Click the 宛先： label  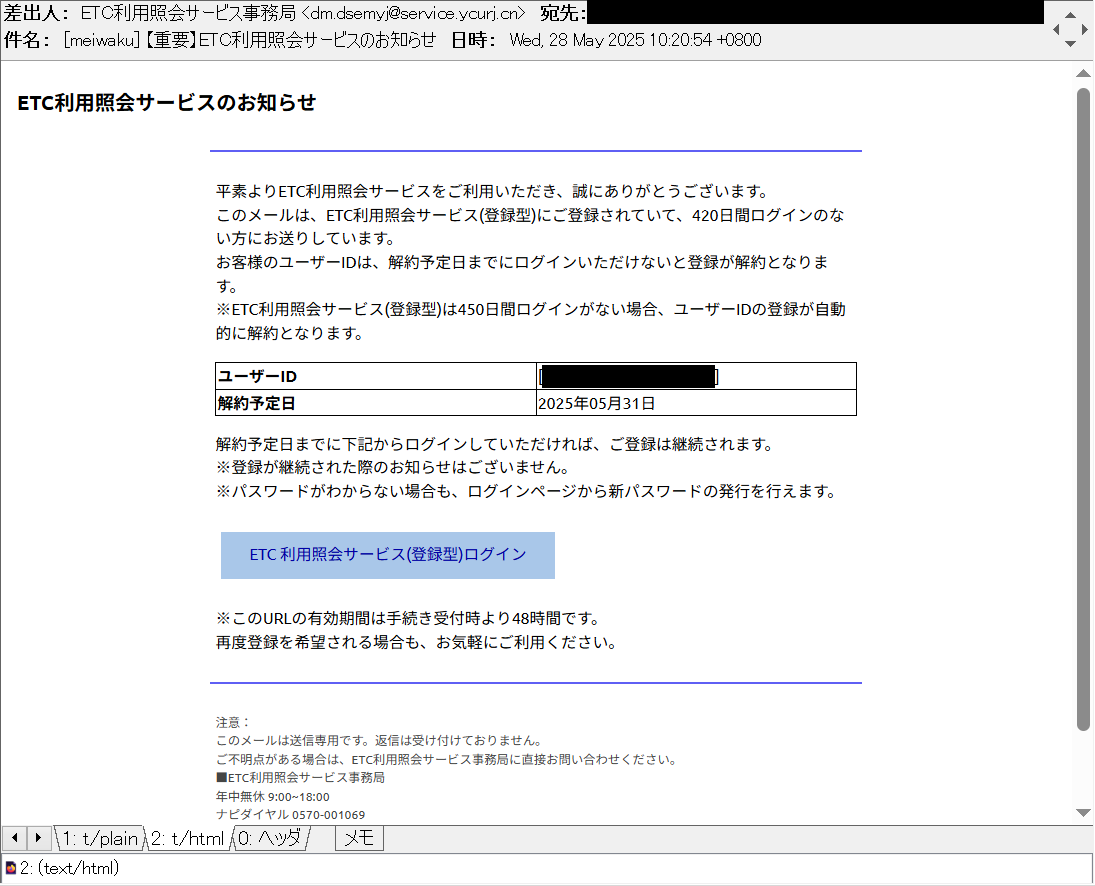(x=563, y=13)
